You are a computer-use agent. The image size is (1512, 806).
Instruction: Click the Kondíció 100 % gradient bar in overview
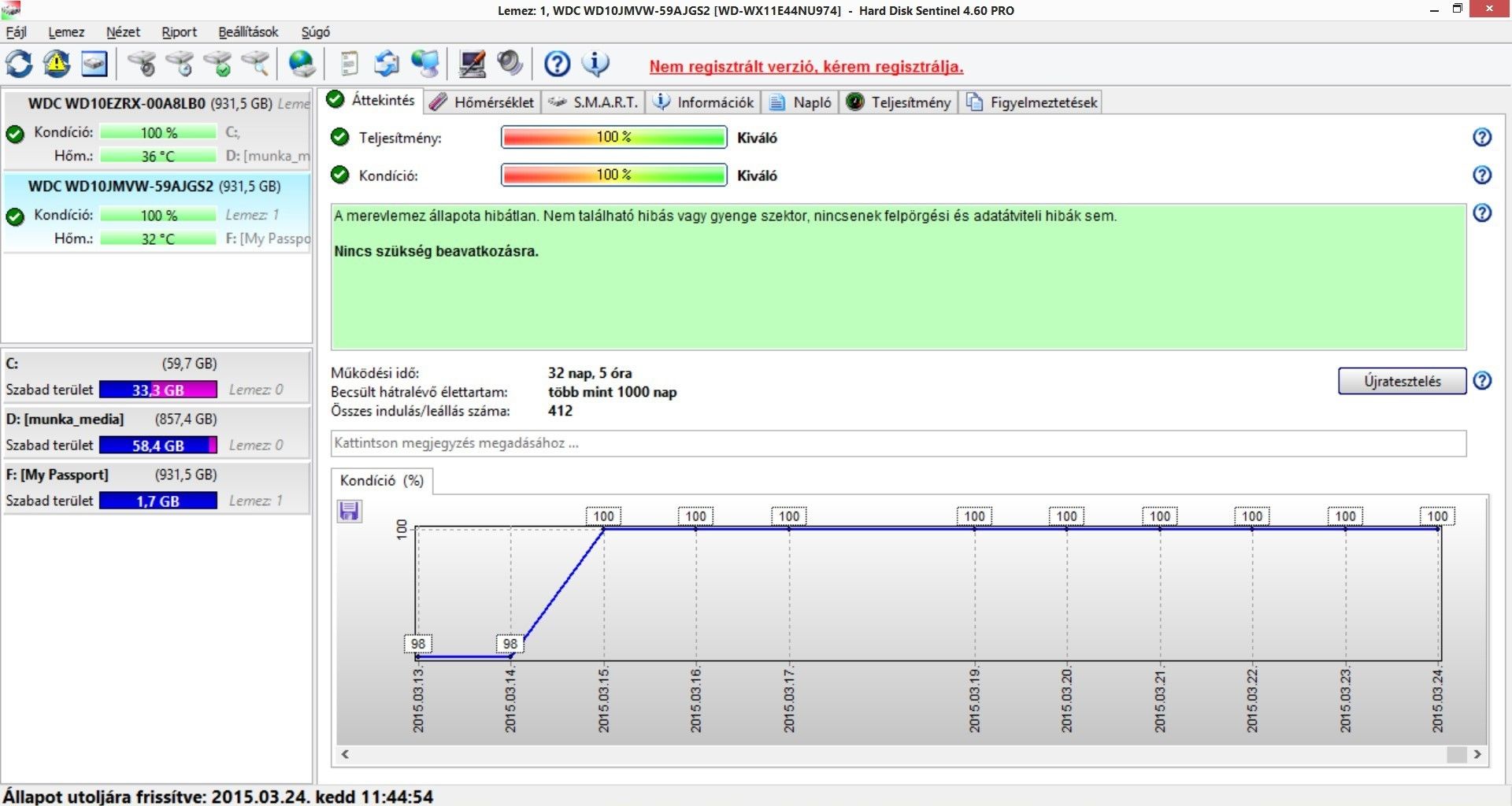point(613,175)
